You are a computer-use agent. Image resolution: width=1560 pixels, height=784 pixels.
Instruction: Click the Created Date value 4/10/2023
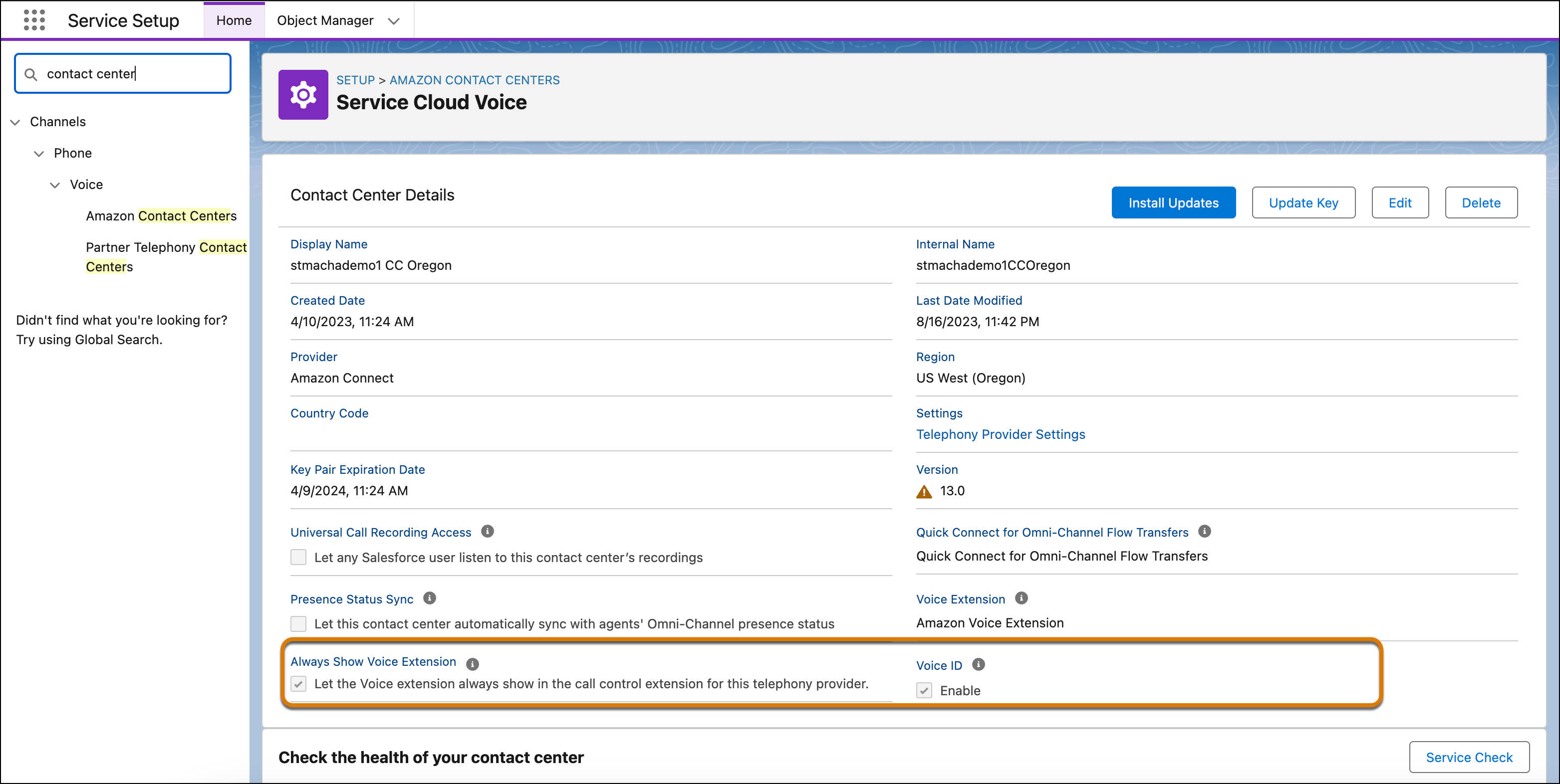click(352, 322)
